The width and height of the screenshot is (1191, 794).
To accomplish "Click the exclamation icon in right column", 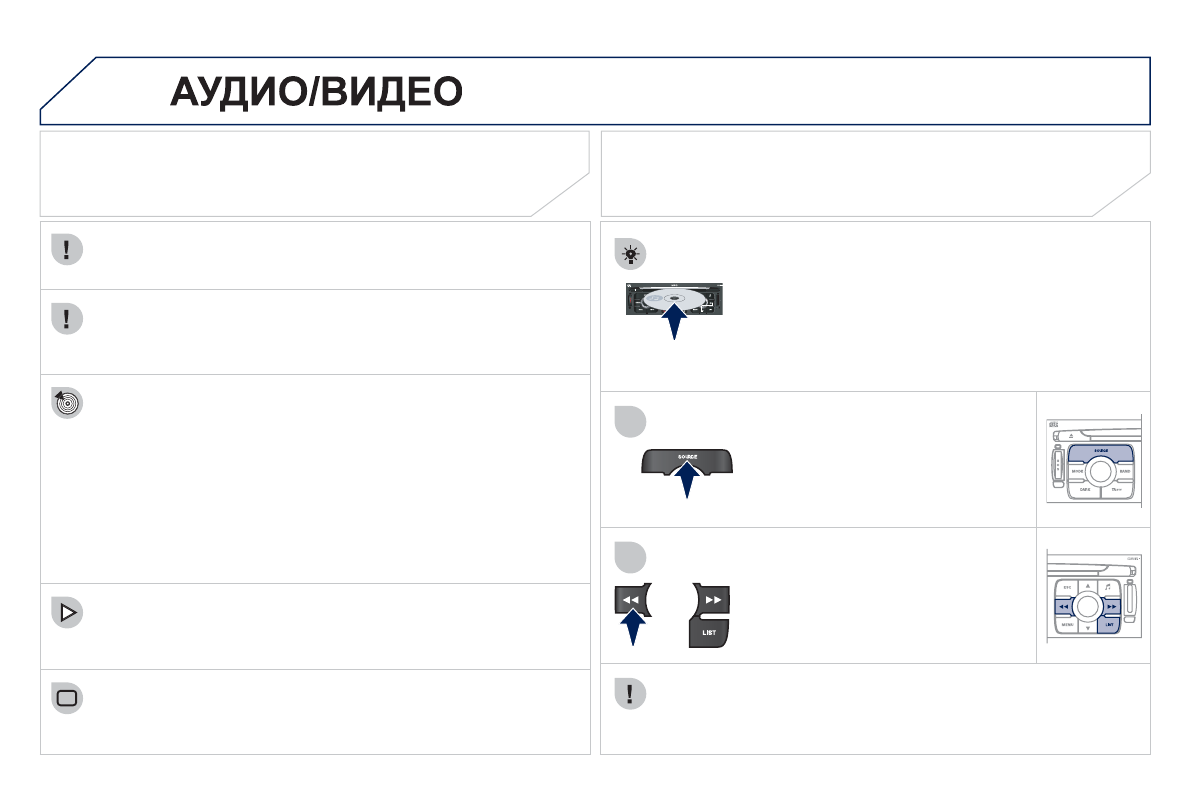I will click(629, 695).
